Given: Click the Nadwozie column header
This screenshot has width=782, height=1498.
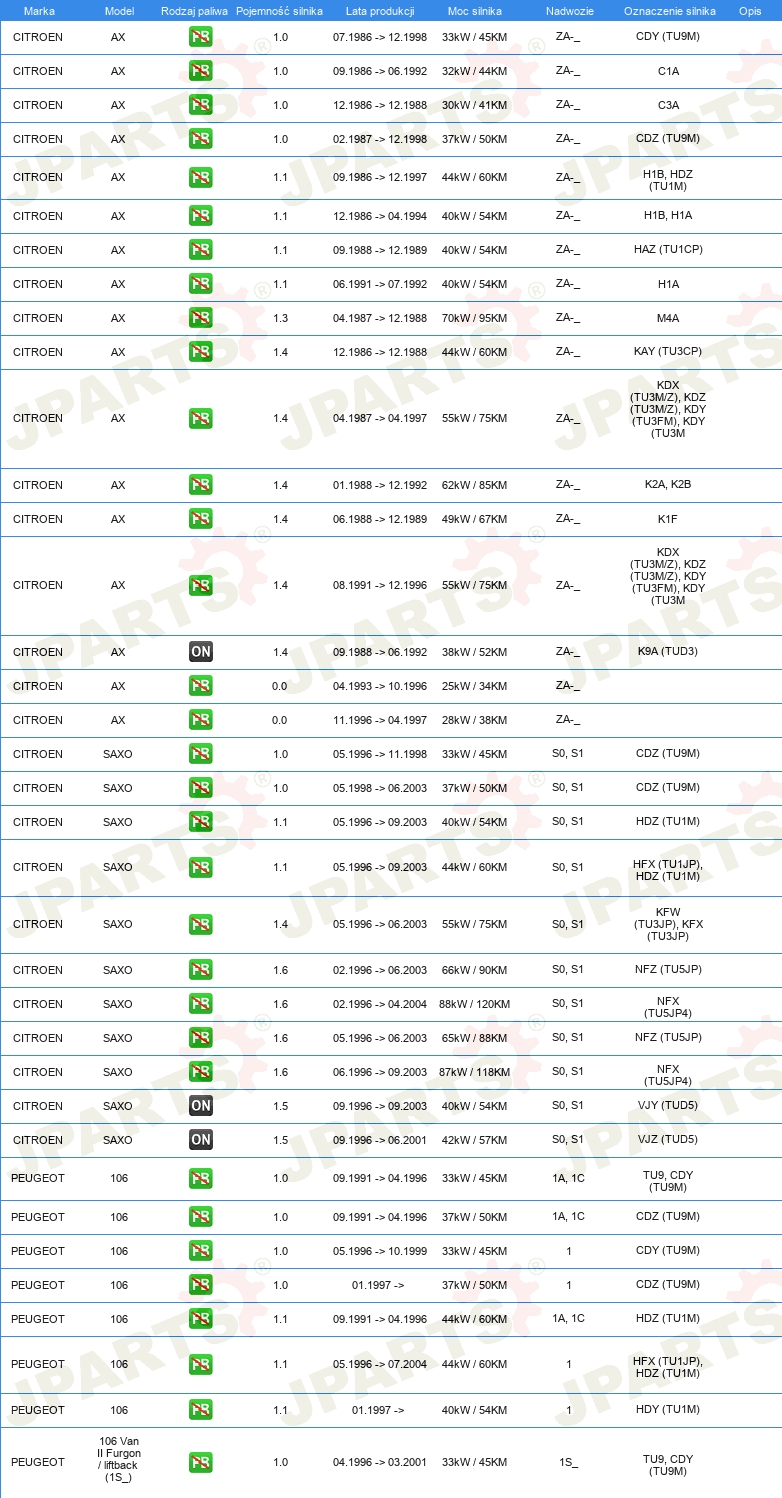Looking at the screenshot, I should (x=568, y=11).
